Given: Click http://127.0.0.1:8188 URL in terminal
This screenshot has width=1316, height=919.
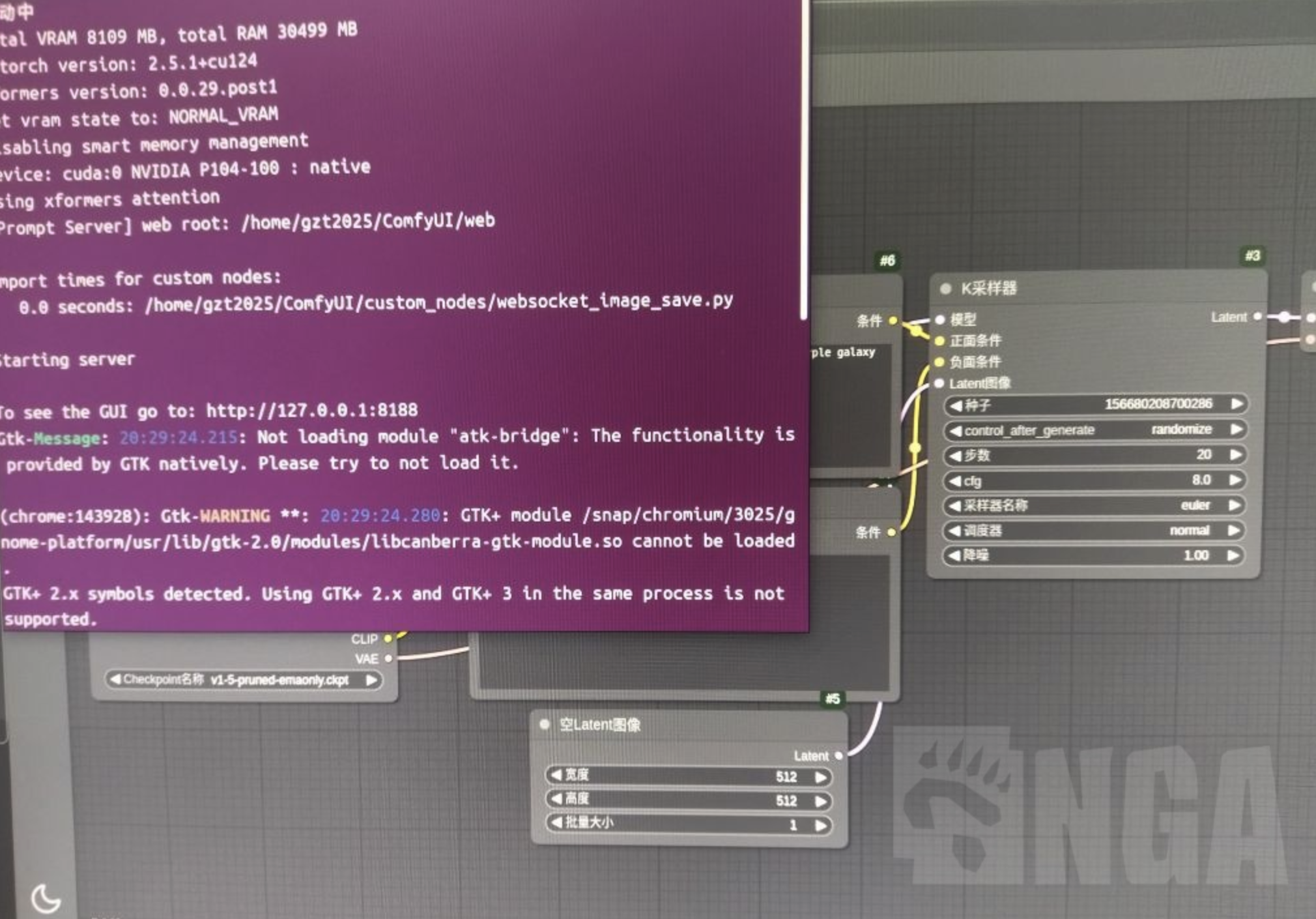Looking at the screenshot, I should pos(311,411).
